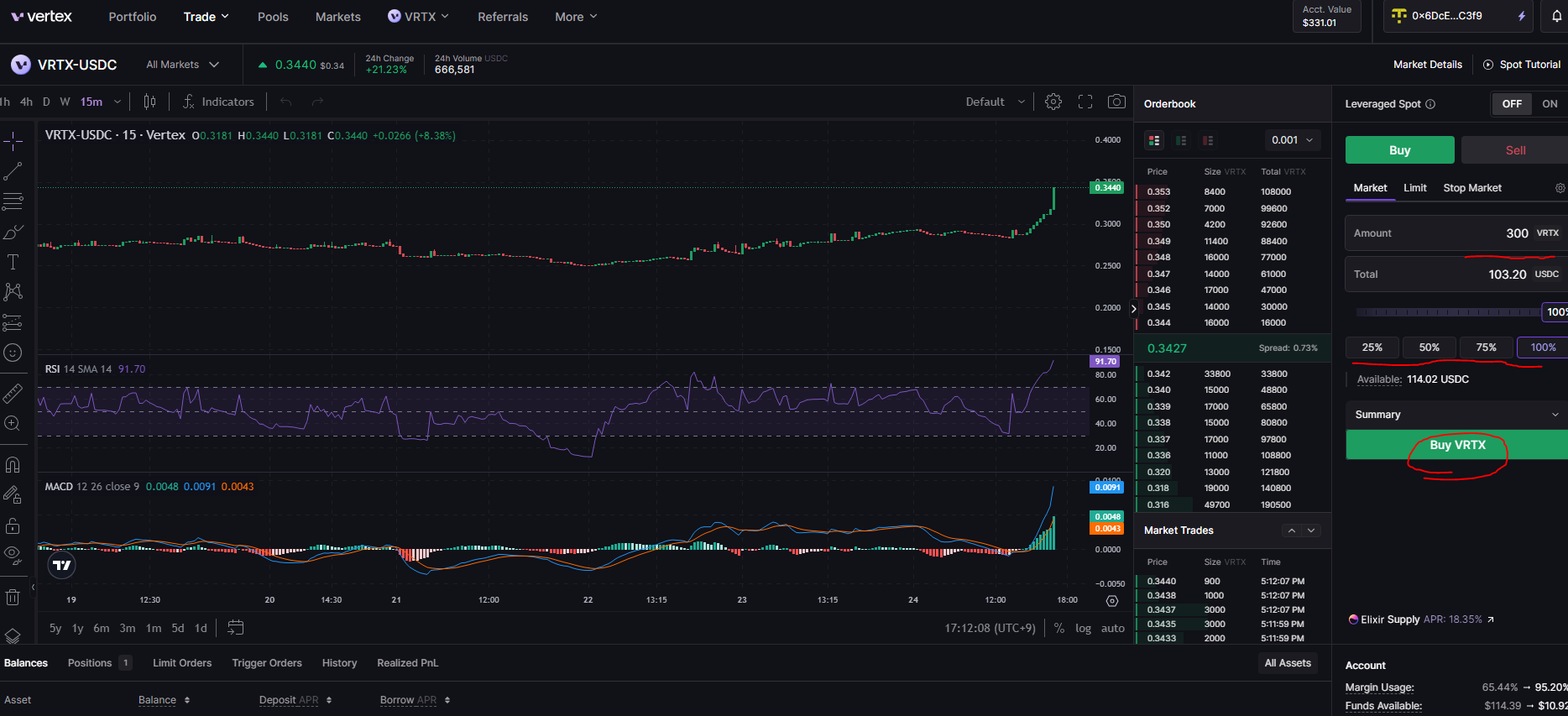Expand the order Summary section
This screenshot has width=1568, height=716.
(1456, 415)
